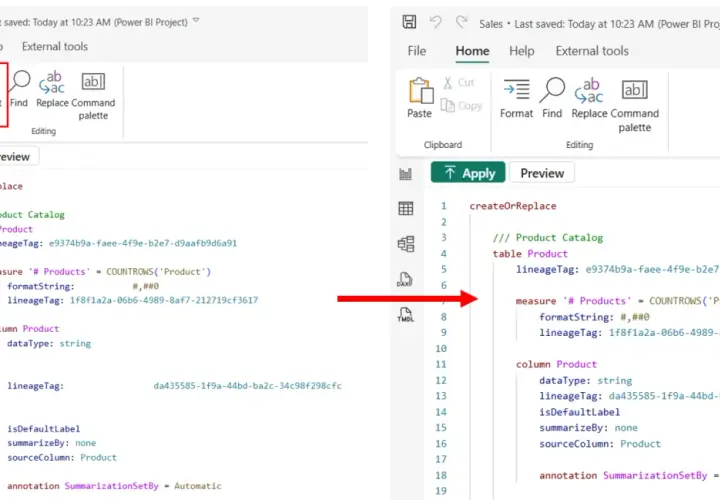Click the '/// Product Catalog' comment in right editor
Image resolution: width=720 pixels, height=500 pixels.
click(548, 237)
